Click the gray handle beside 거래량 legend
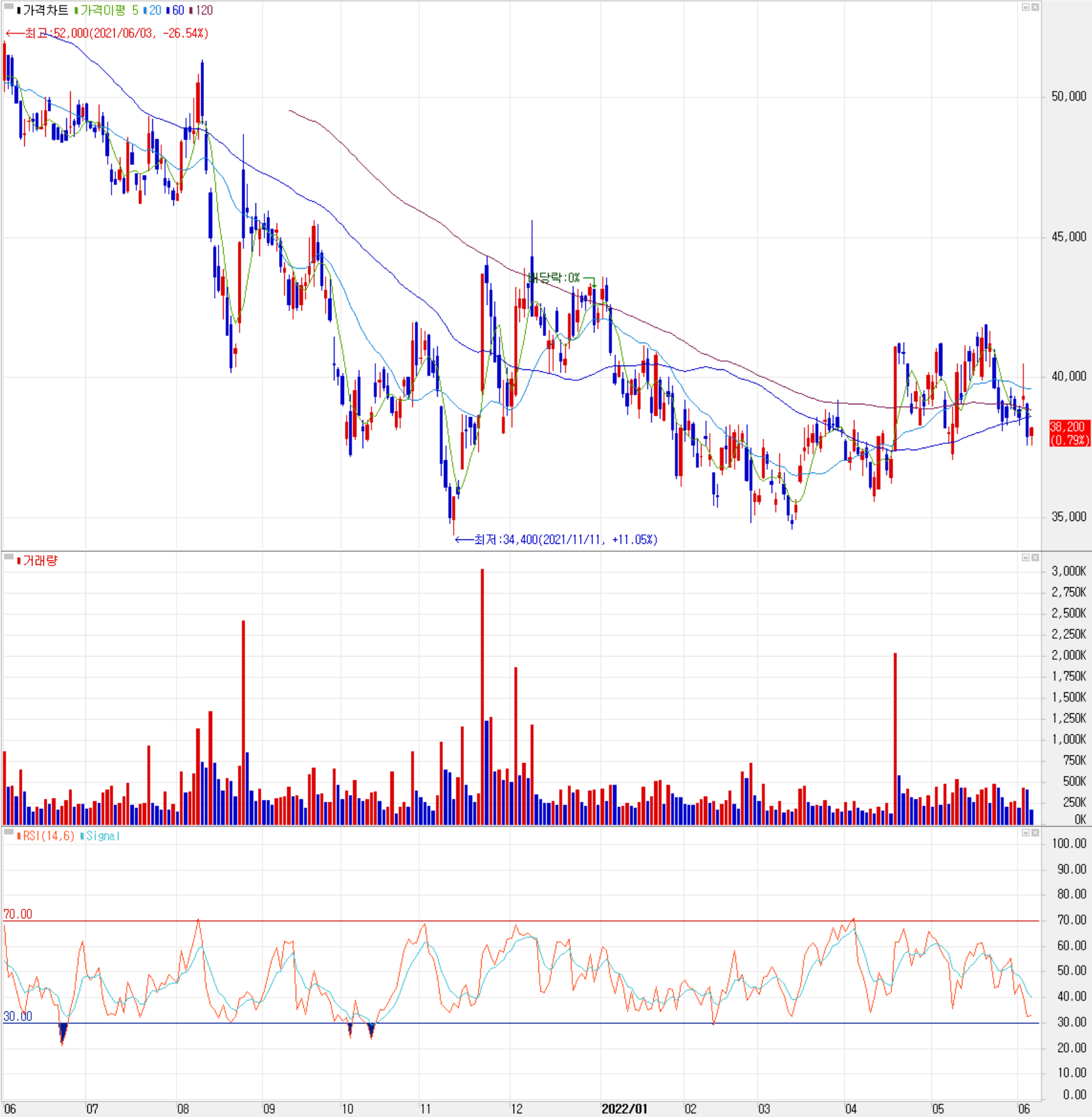The width and height of the screenshot is (1092, 1117). pyautogui.click(x=9, y=557)
